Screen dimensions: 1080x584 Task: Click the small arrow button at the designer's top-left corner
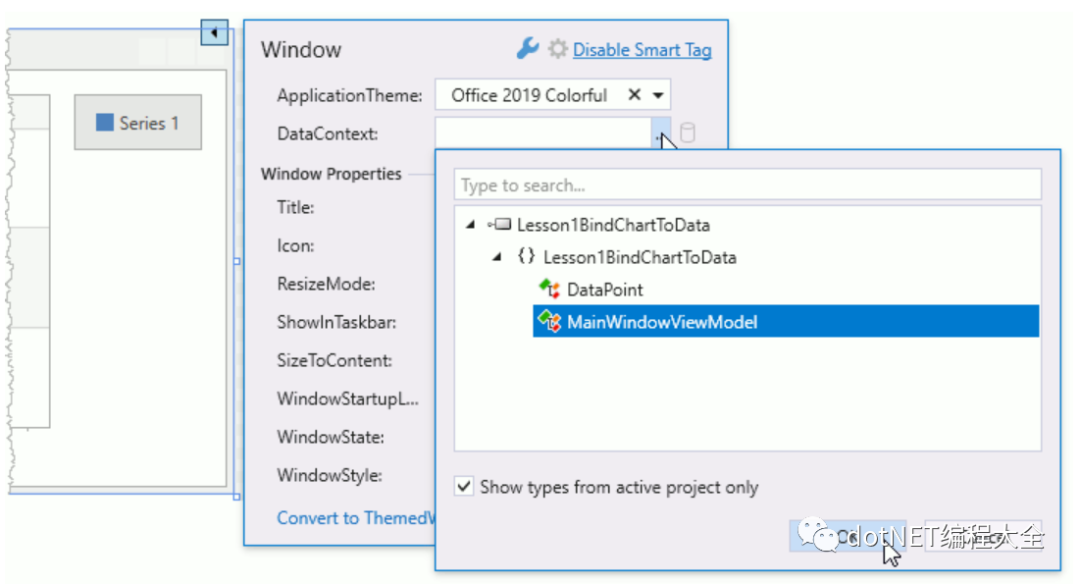(x=214, y=32)
